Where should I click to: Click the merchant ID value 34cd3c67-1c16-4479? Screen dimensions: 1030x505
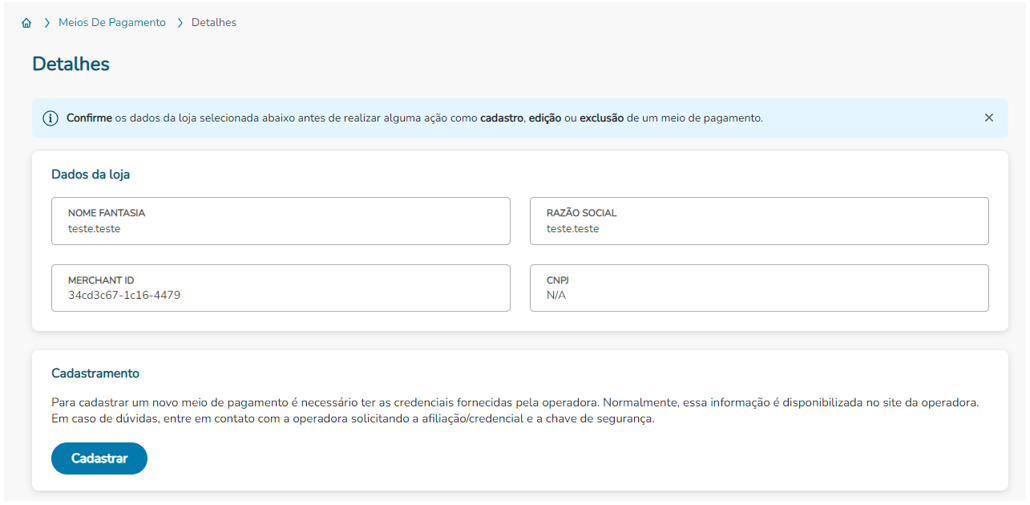tap(124, 296)
